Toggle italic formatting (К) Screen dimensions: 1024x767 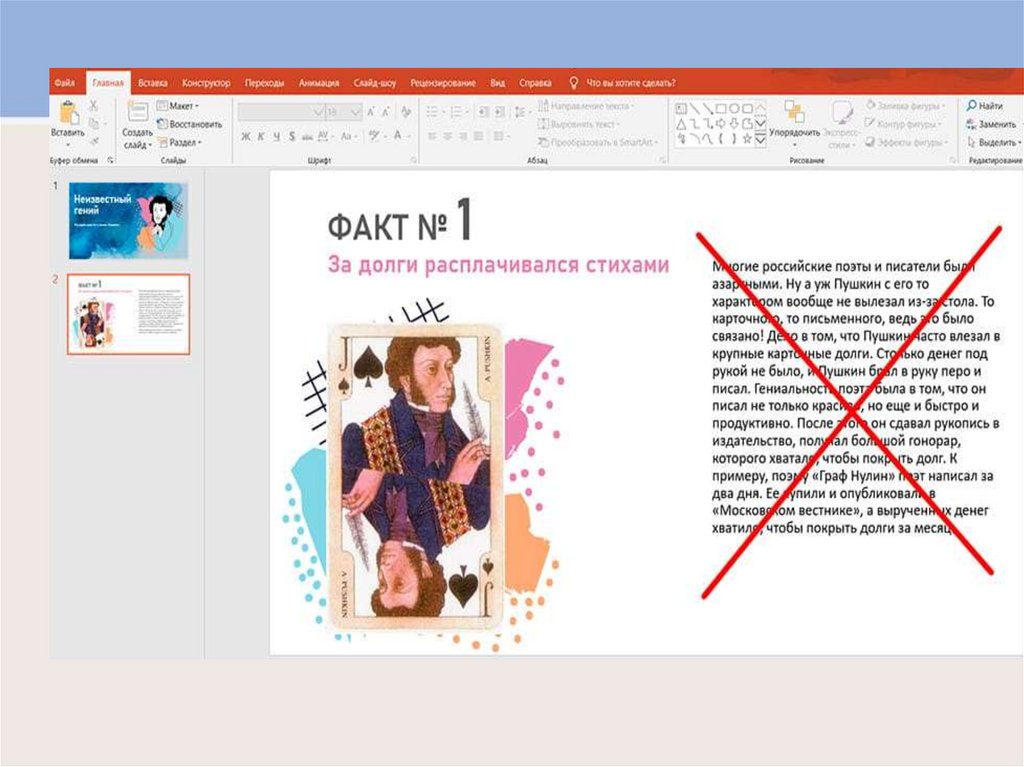click(261, 136)
